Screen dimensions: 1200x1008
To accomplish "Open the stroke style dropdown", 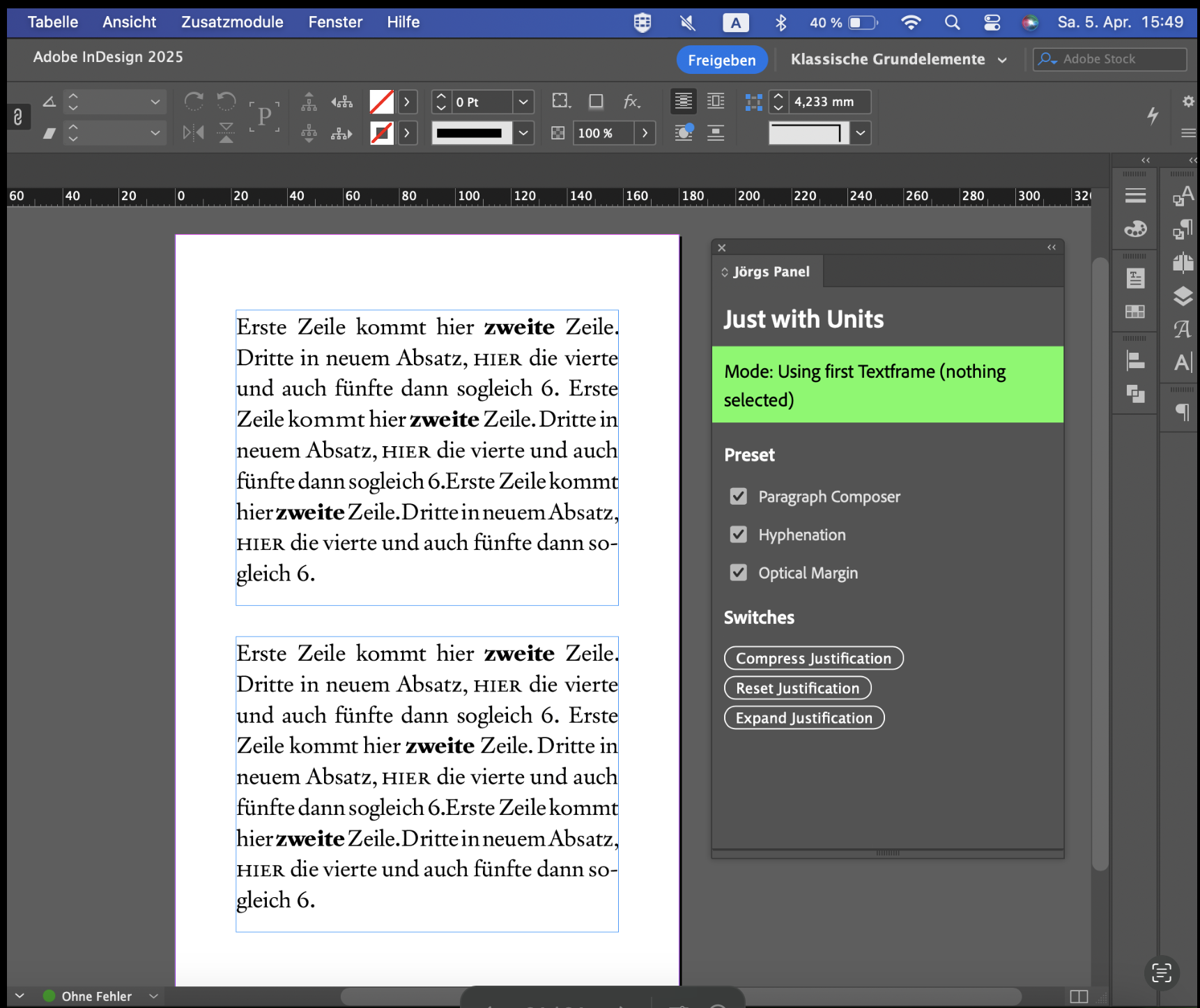I will [x=523, y=132].
